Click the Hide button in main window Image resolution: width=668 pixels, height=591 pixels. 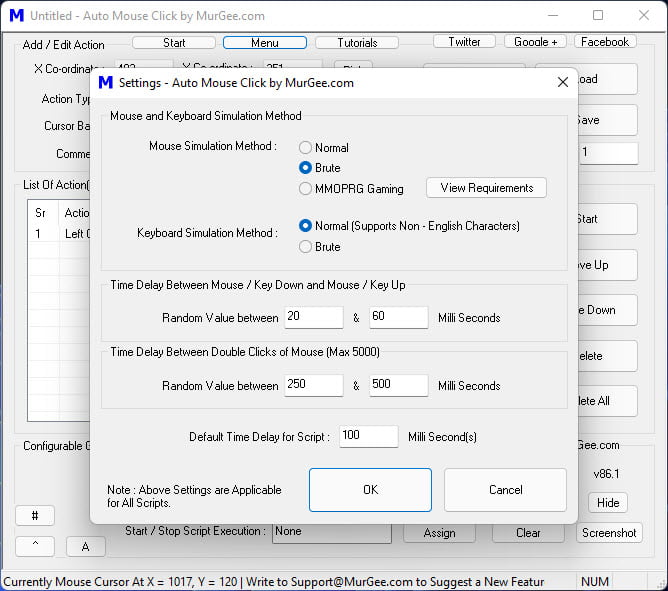[608, 503]
